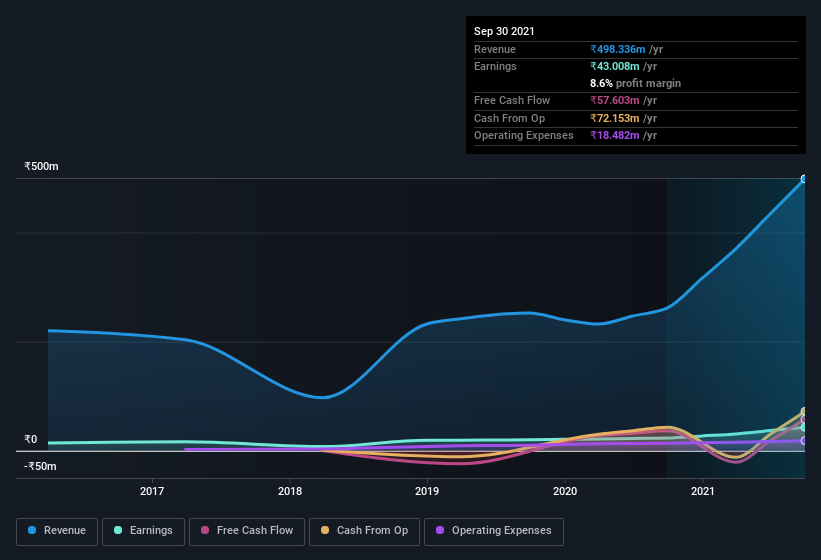Toggle the Earnings series legend button
Viewport: 821px width, 560px height.
coord(143,531)
